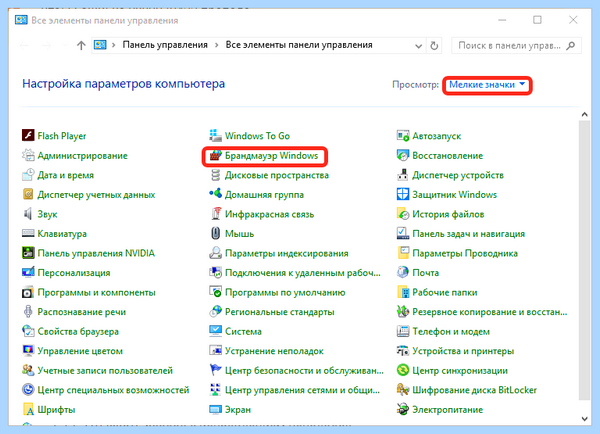The image size is (600, 434).
Task: Click Все элементы панели управления breadcrumb
Action: tap(299, 45)
